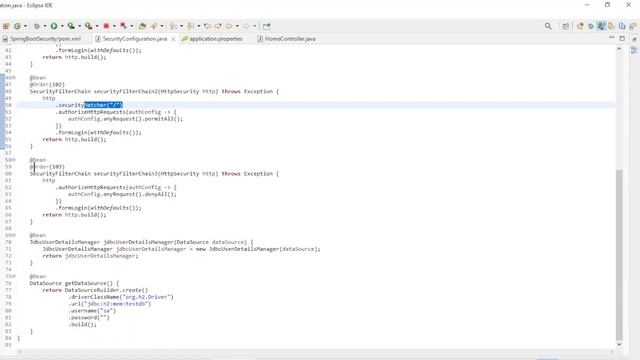Maximize the editor area
The height and width of the screenshot is (360, 640).
click(622, 38)
